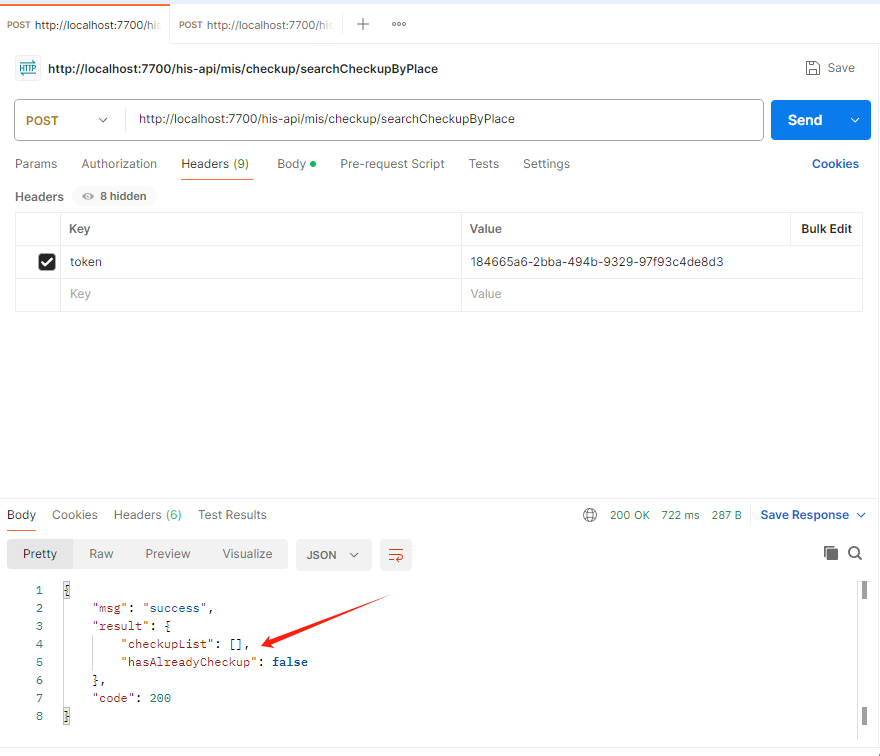Open the Authorization tab
This screenshot has width=880, height=756.
tap(119, 164)
